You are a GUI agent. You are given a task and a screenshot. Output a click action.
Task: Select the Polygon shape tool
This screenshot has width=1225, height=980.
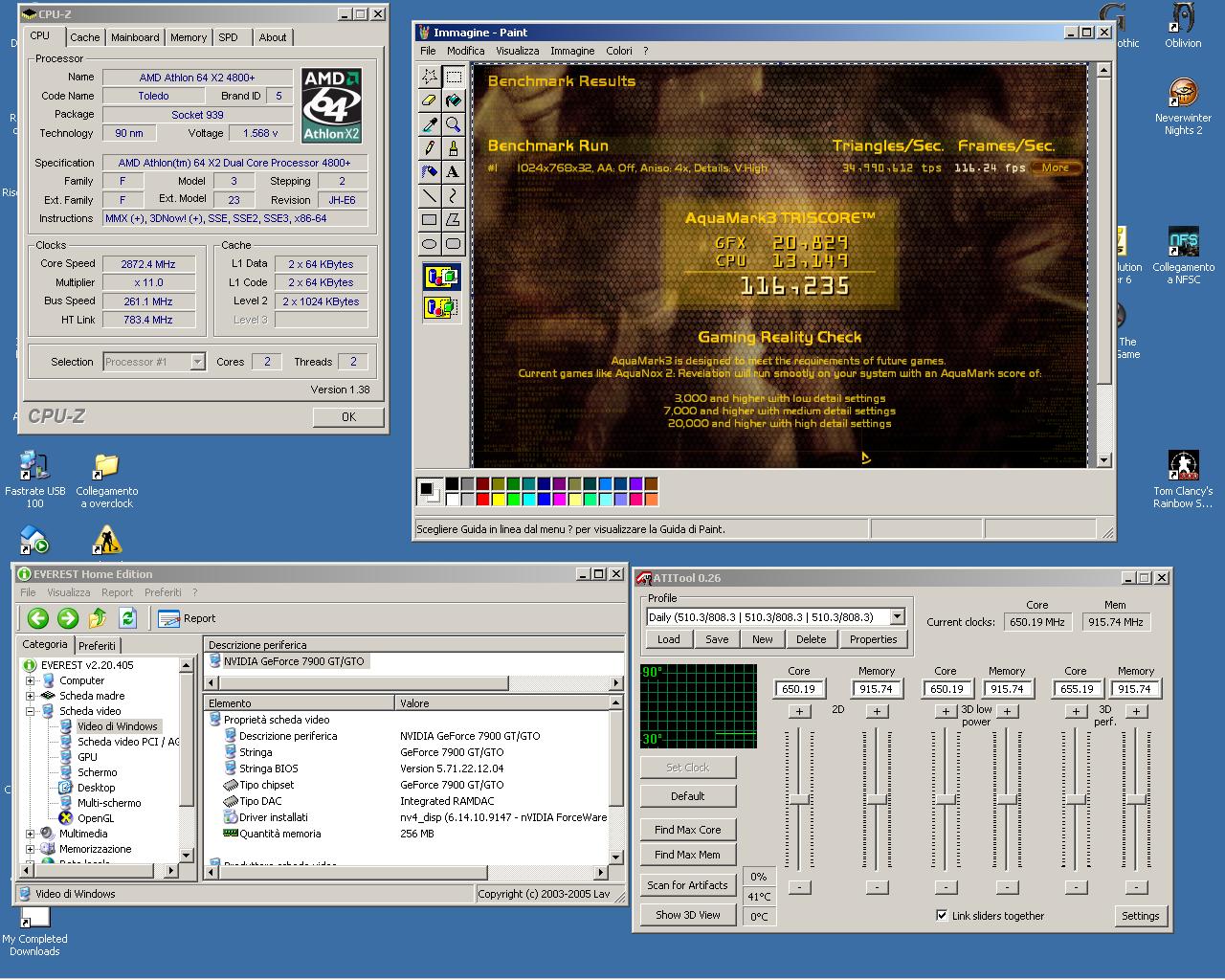click(x=454, y=220)
